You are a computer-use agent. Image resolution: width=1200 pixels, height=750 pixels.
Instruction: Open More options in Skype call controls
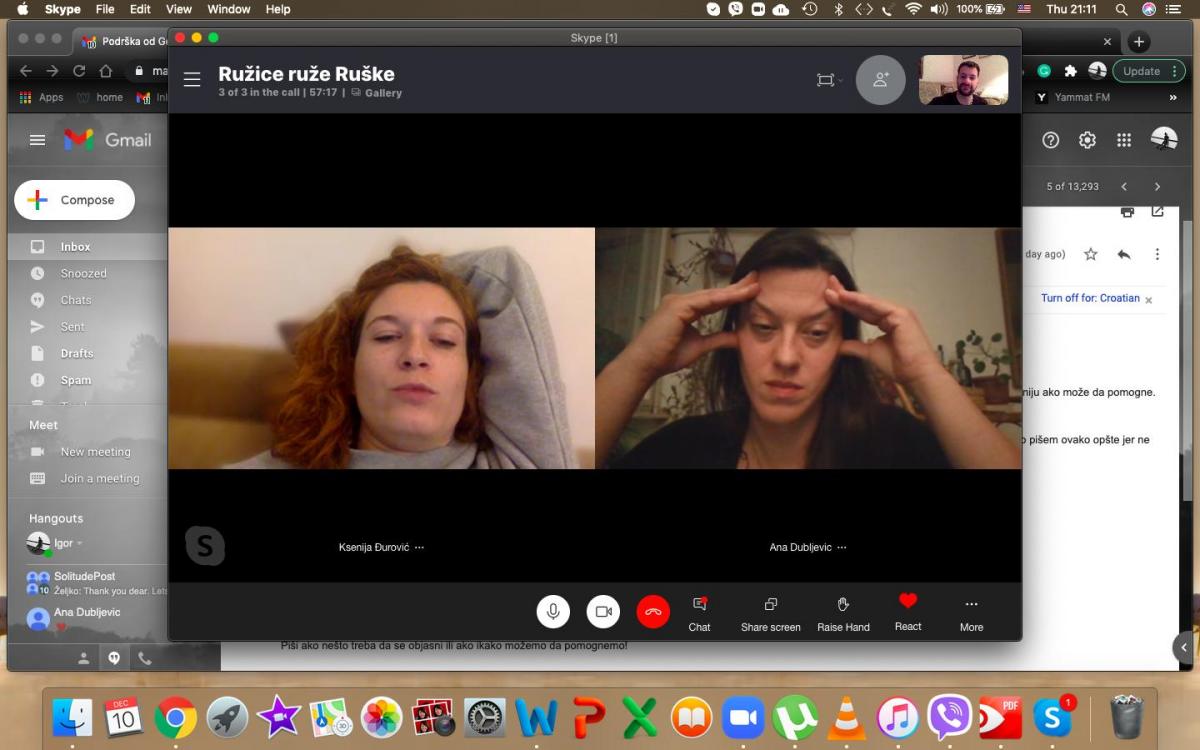point(971,614)
